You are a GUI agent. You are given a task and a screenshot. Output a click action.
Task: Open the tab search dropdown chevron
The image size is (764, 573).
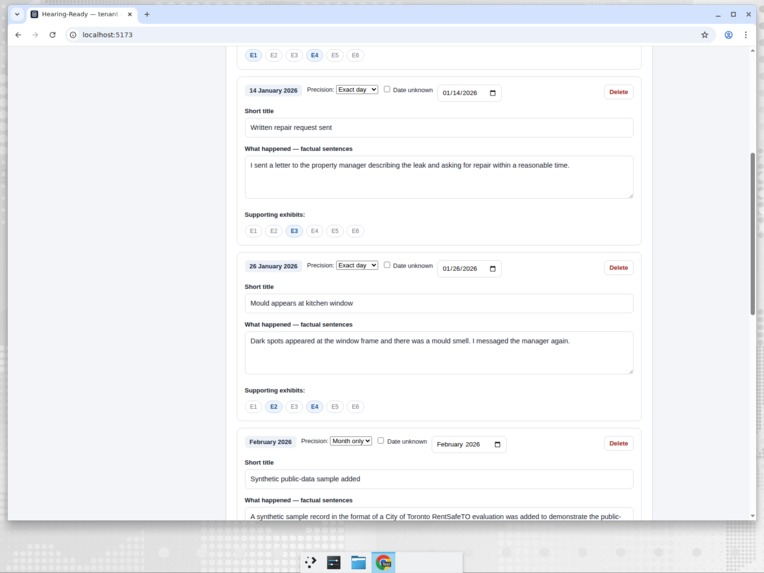pos(17,15)
